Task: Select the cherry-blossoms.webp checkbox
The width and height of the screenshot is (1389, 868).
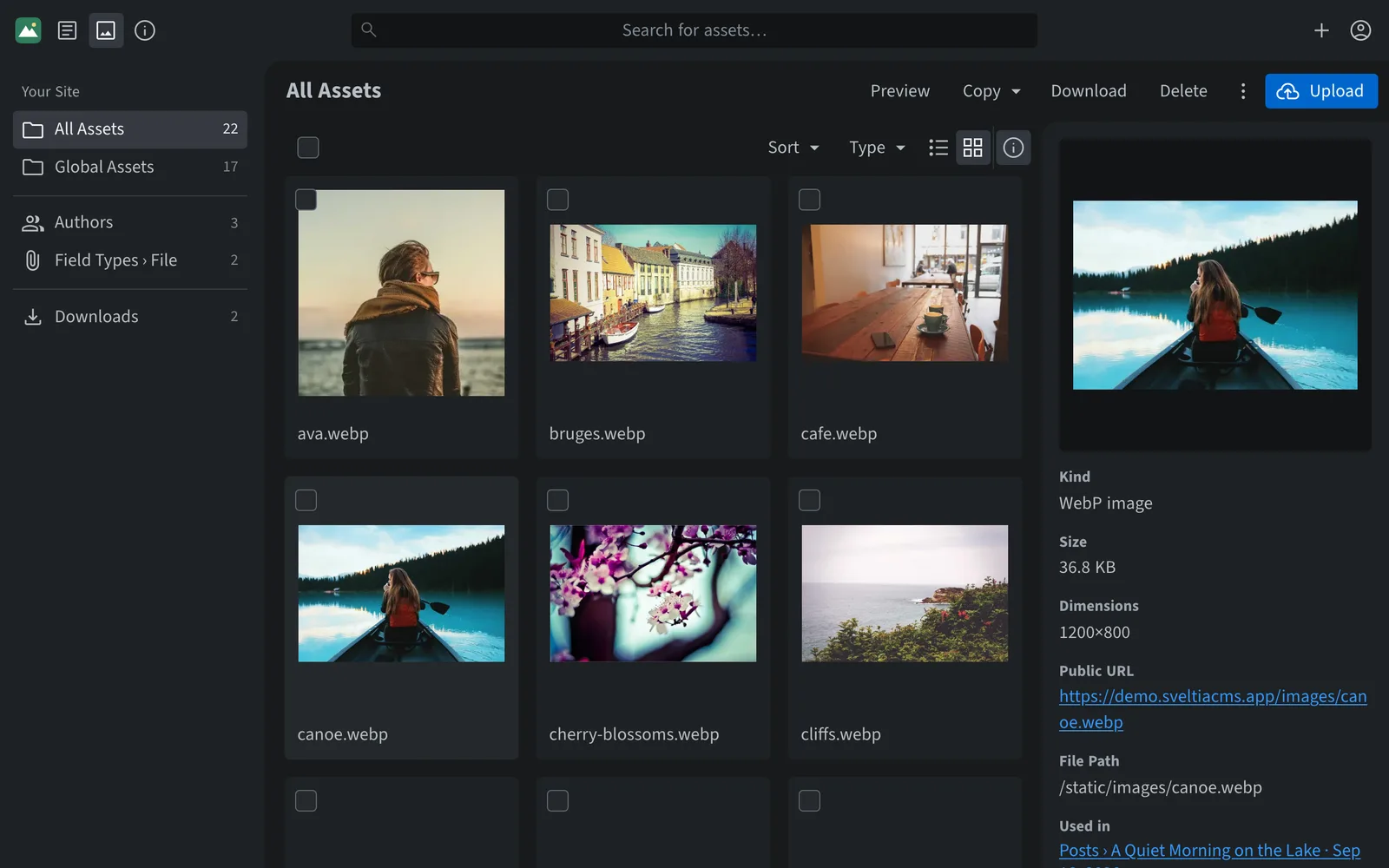Action: coord(558,500)
